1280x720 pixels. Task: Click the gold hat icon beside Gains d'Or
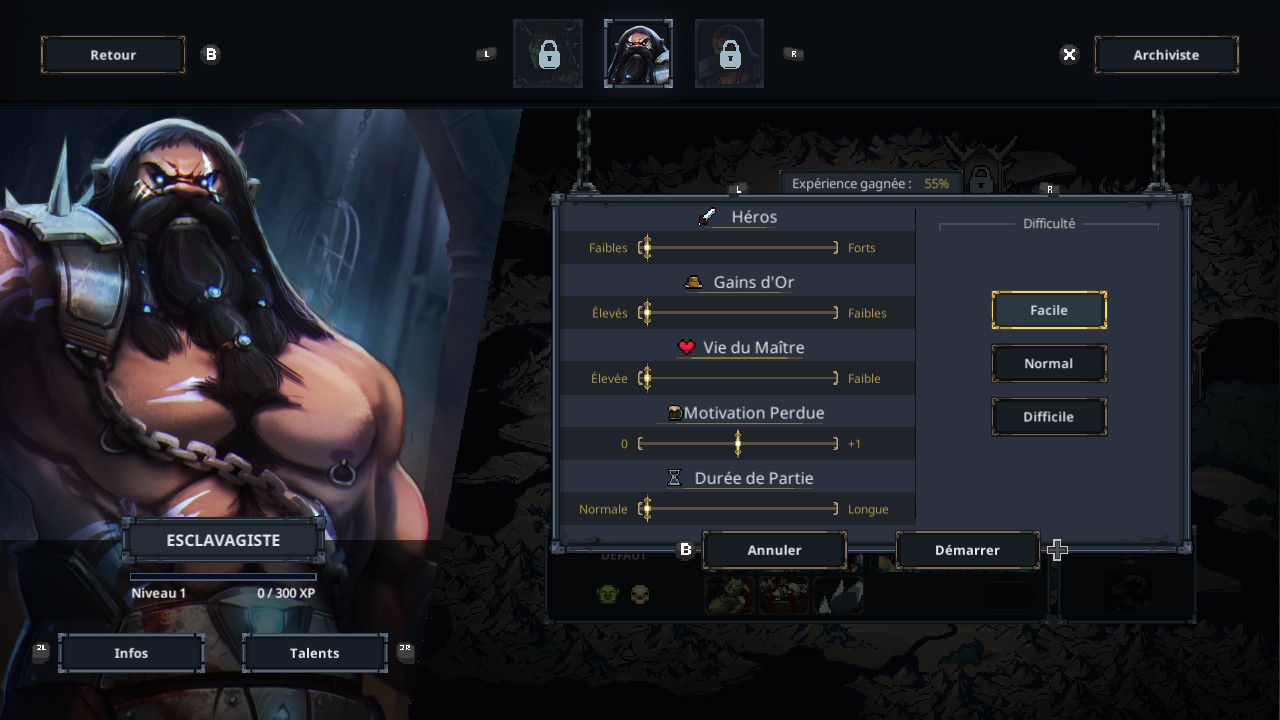point(693,282)
